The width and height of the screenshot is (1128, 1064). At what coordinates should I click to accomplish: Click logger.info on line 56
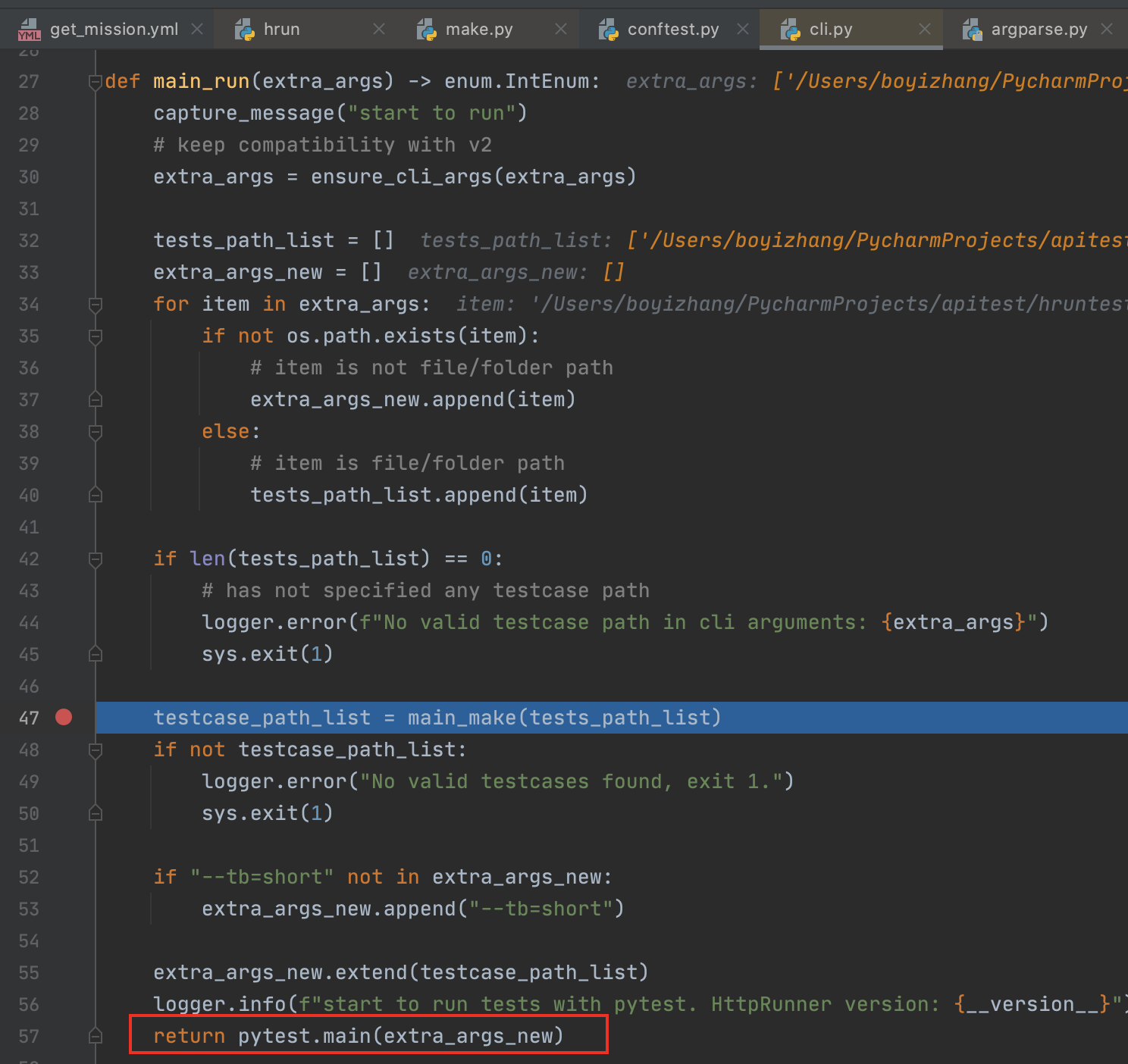pos(220,1004)
